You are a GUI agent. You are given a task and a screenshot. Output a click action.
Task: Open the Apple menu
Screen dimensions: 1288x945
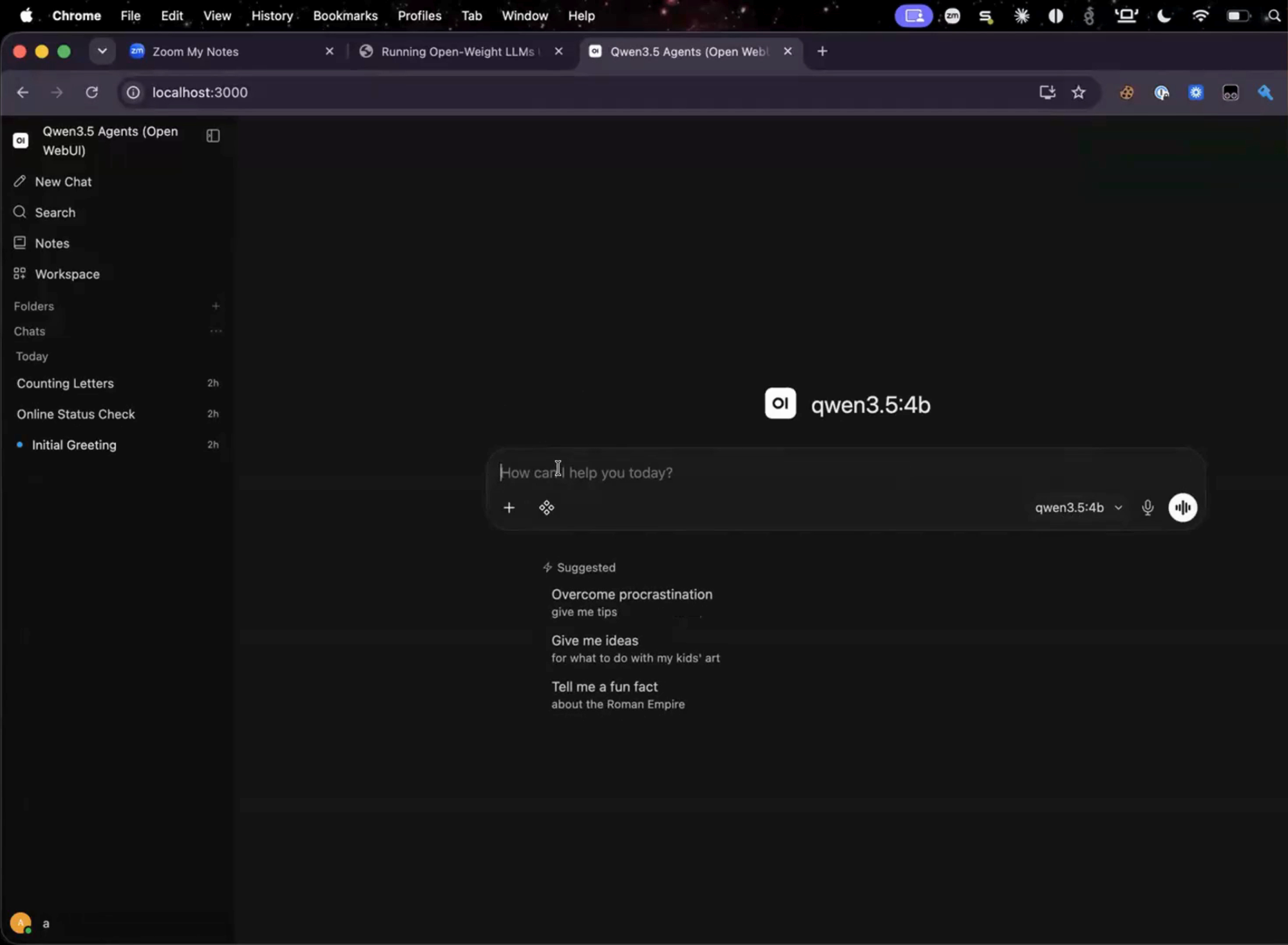tap(26, 15)
